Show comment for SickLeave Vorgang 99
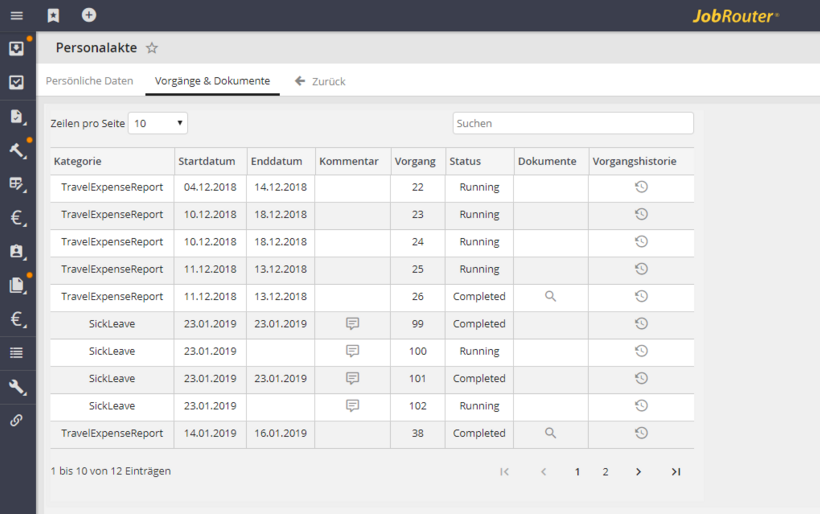Image resolution: width=820 pixels, height=514 pixels. 352,324
